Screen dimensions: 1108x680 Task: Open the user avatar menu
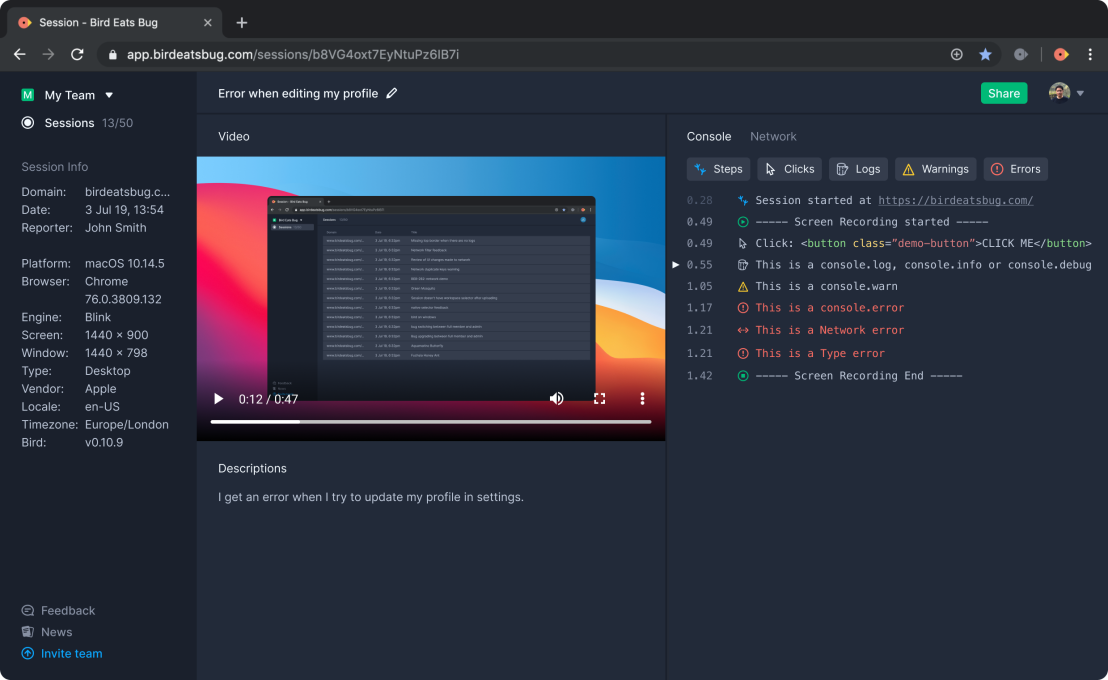pyautogui.click(x=1066, y=93)
